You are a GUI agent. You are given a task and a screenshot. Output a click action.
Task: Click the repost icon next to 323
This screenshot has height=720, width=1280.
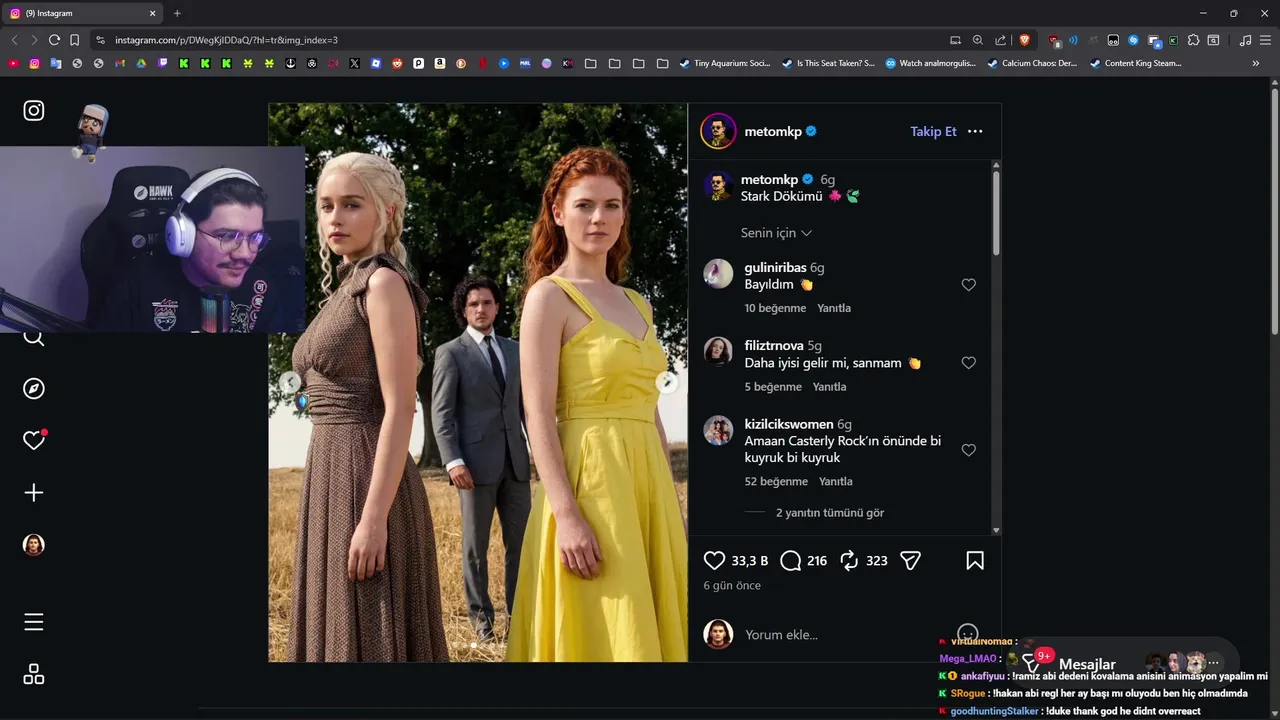pos(849,561)
